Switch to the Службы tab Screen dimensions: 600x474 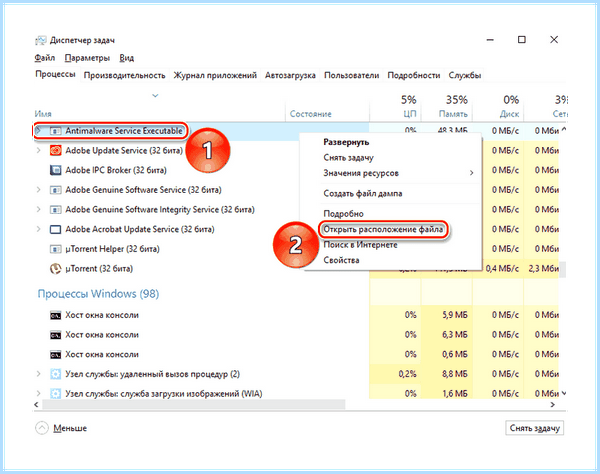(465, 75)
